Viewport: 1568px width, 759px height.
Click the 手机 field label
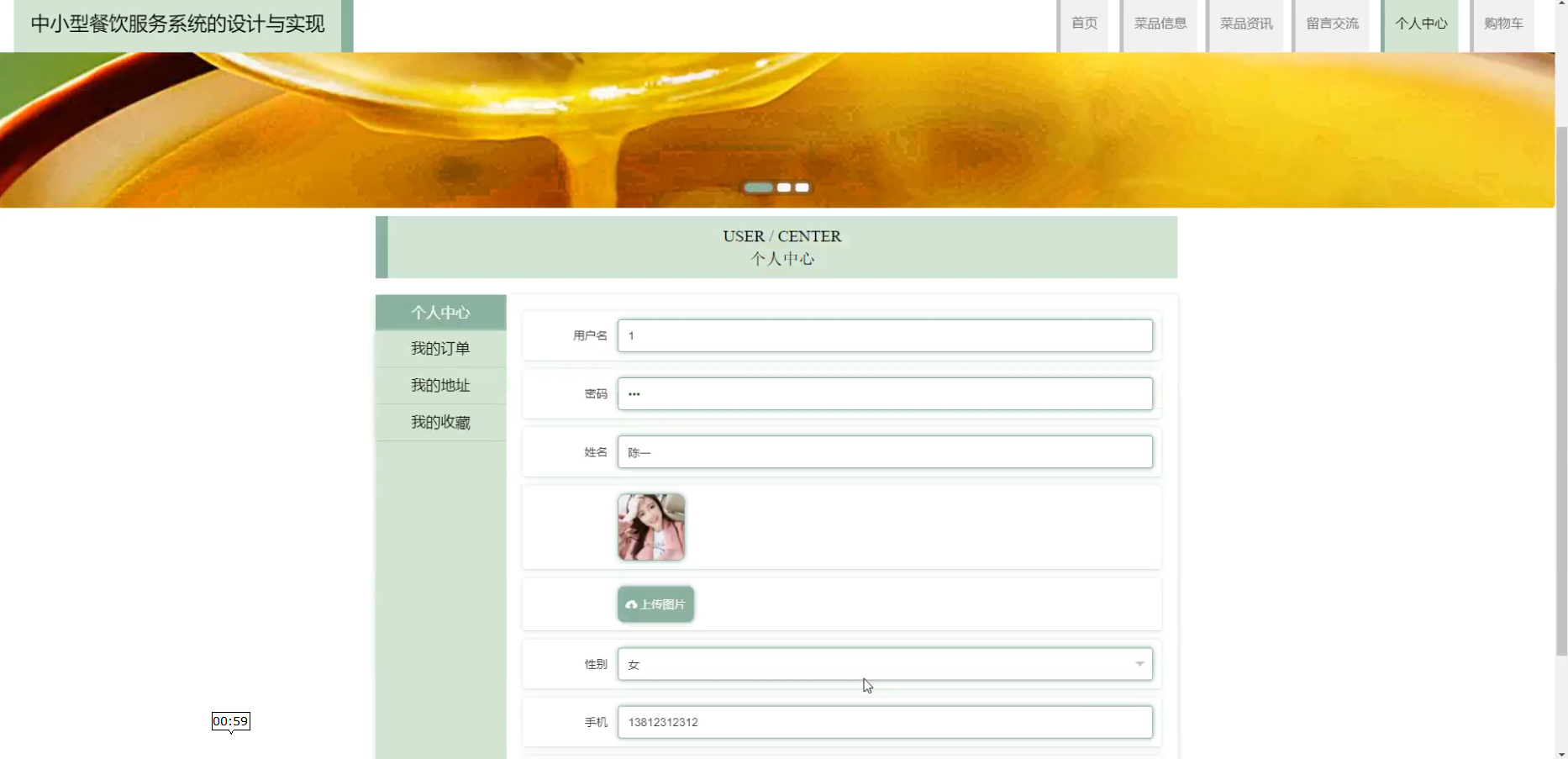pyautogui.click(x=596, y=722)
